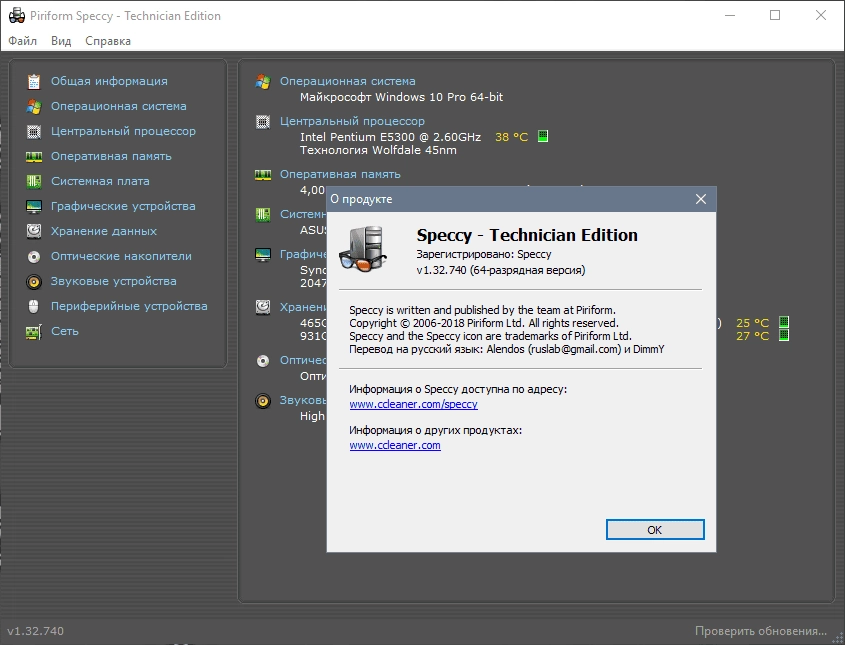Click the CPU icon in summary panel

263,122
